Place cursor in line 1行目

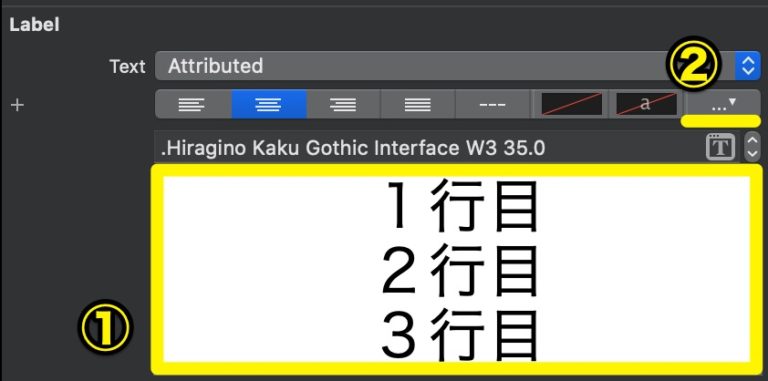point(459,206)
